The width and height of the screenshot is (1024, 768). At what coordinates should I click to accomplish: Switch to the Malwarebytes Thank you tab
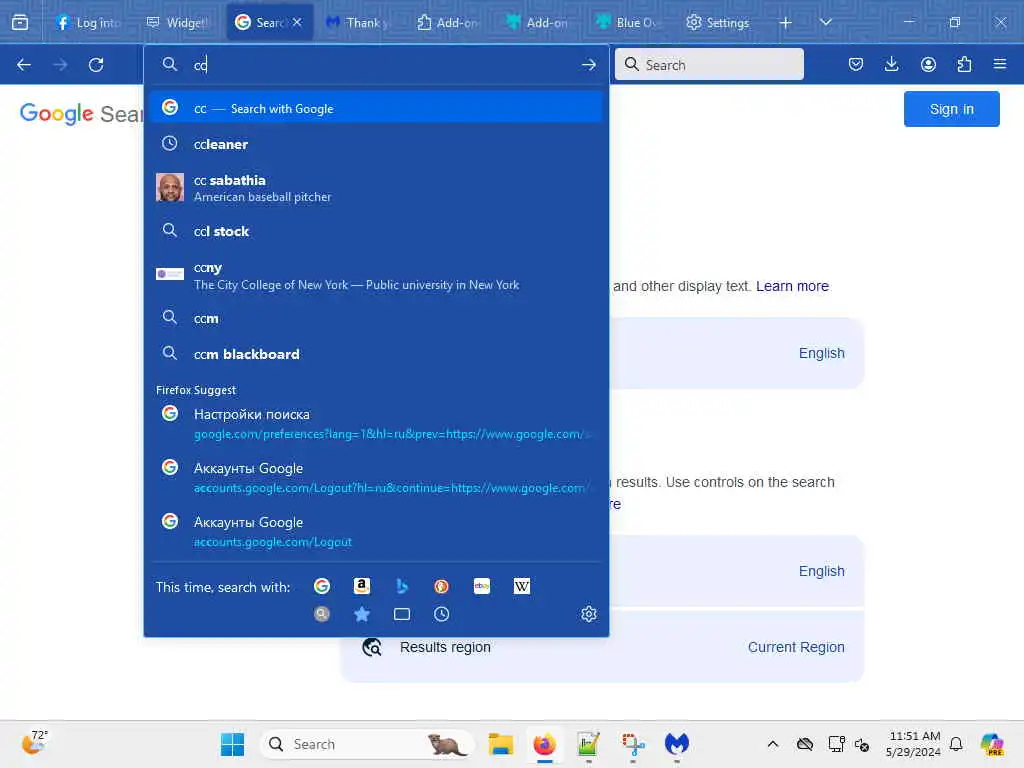358,22
